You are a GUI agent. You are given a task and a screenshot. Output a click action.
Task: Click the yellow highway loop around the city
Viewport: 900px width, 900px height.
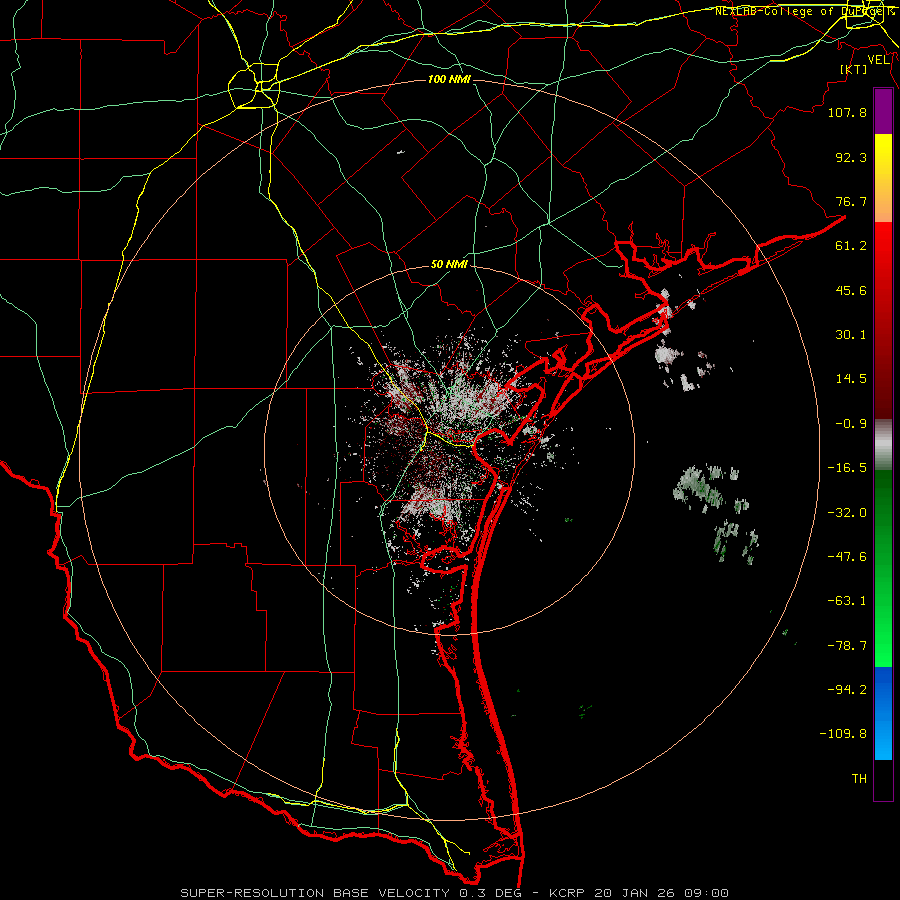click(254, 86)
